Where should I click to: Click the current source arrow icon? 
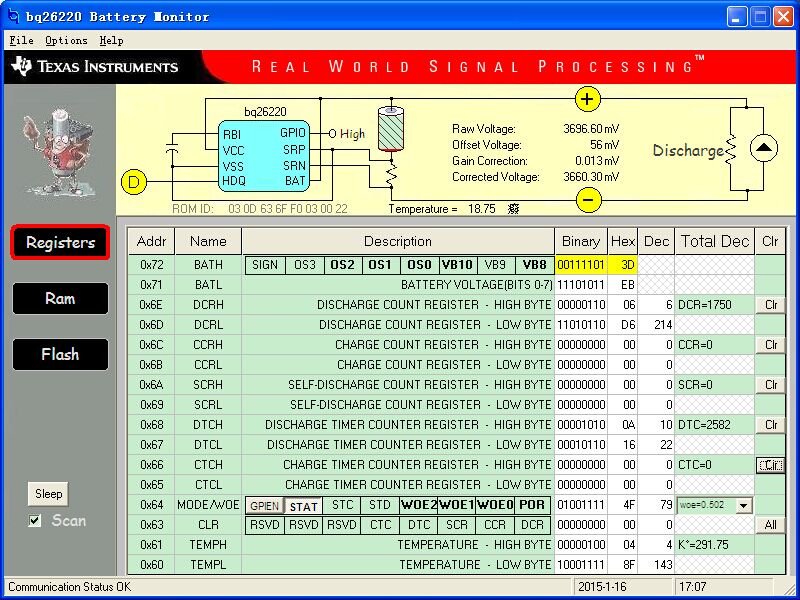coord(764,148)
